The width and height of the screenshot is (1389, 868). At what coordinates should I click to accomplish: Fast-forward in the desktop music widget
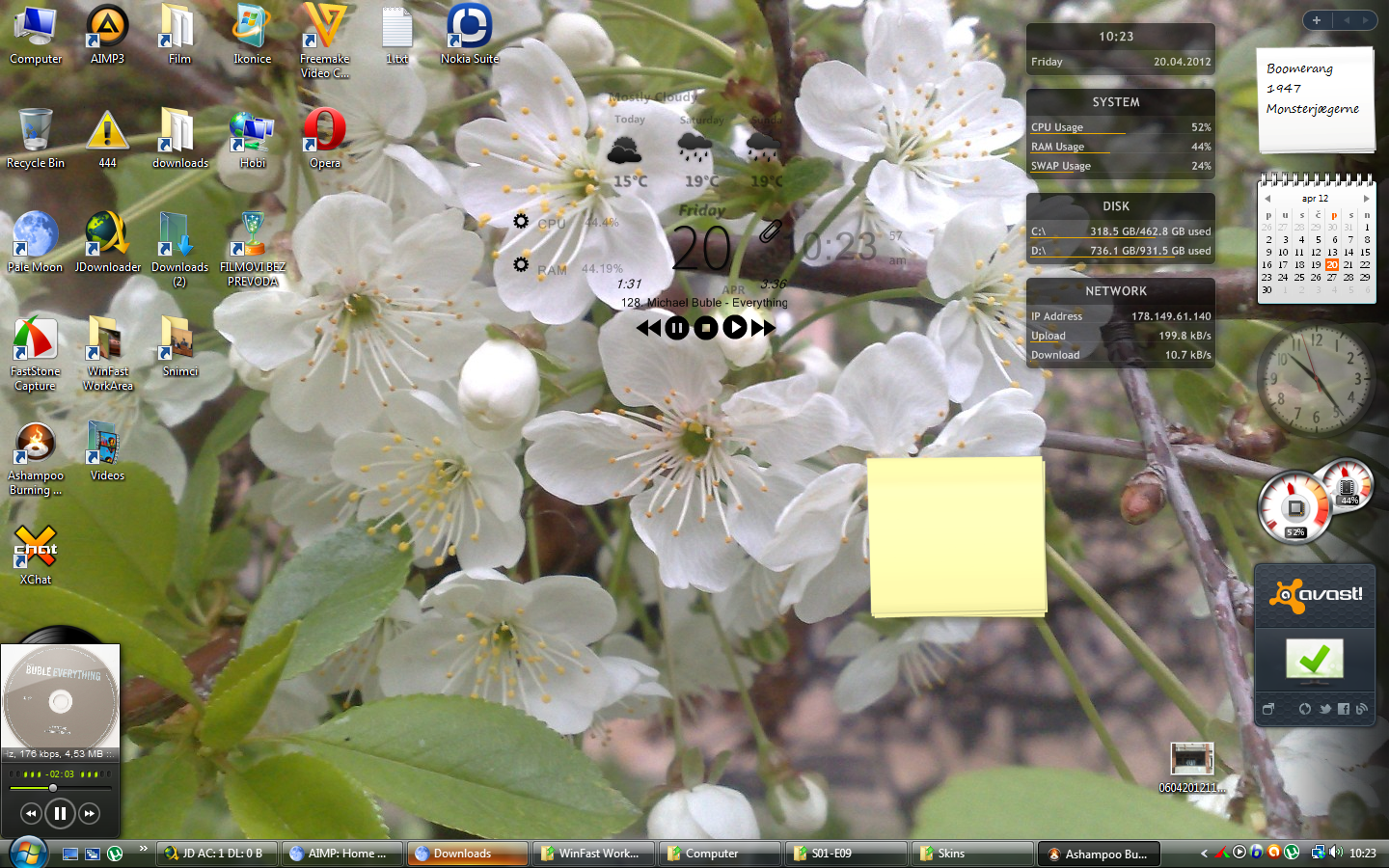click(763, 328)
